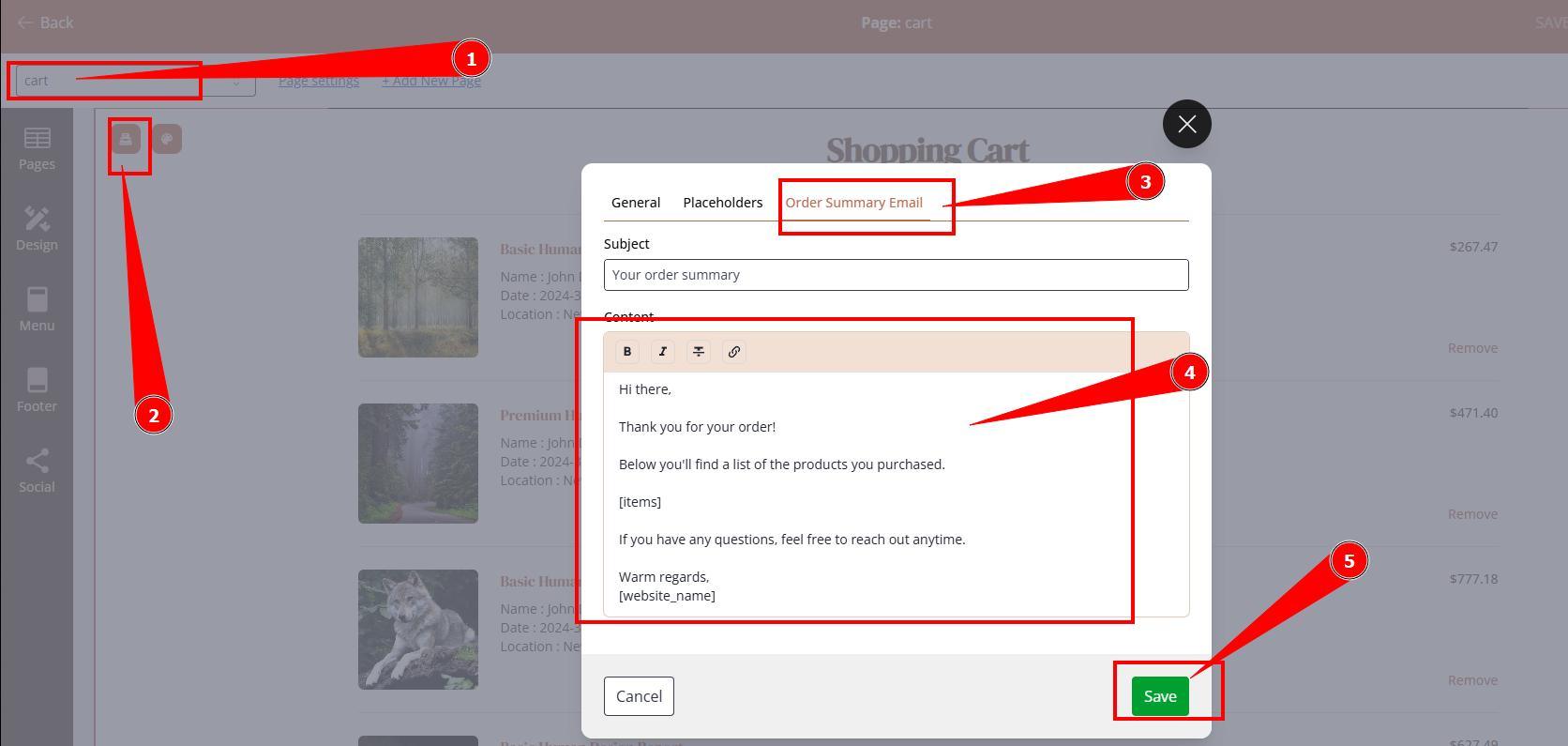Select the Order Summary Email tab
The width and height of the screenshot is (1568, 746).
(x=853, y=203)
